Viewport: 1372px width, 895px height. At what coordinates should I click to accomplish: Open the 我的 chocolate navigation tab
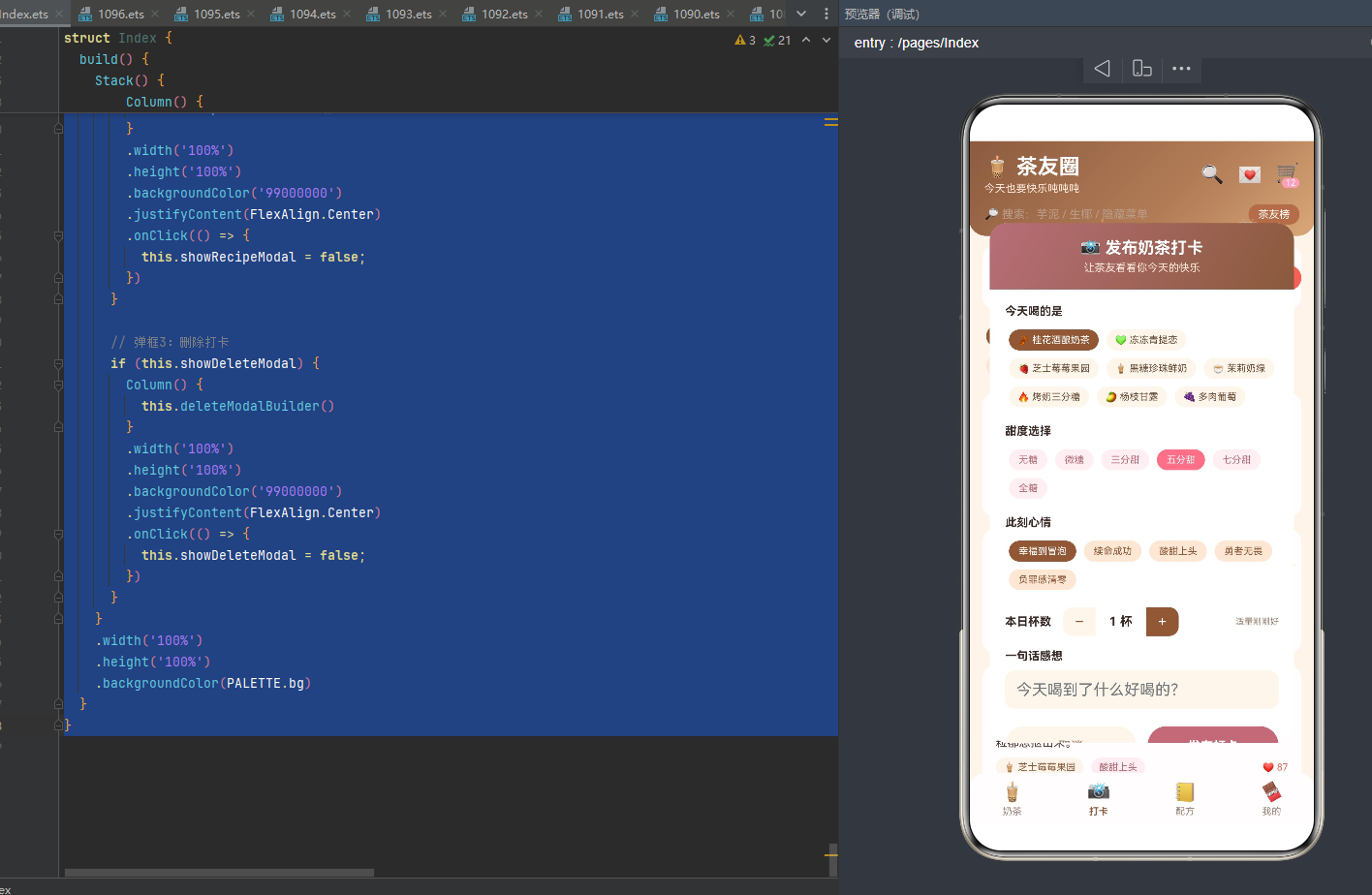pos(1271,800)
